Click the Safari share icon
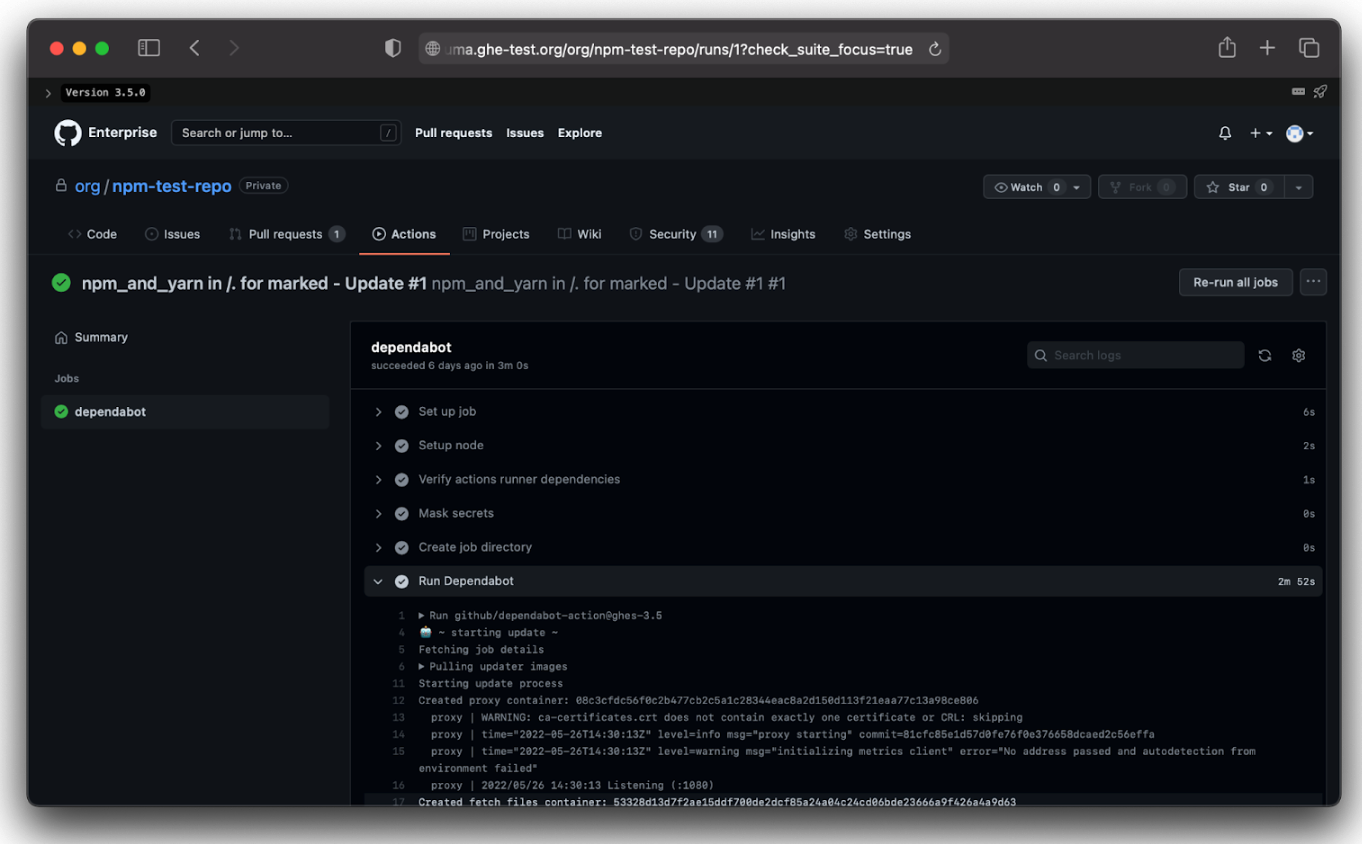The image size is (1362, 844). (1227, 47)
